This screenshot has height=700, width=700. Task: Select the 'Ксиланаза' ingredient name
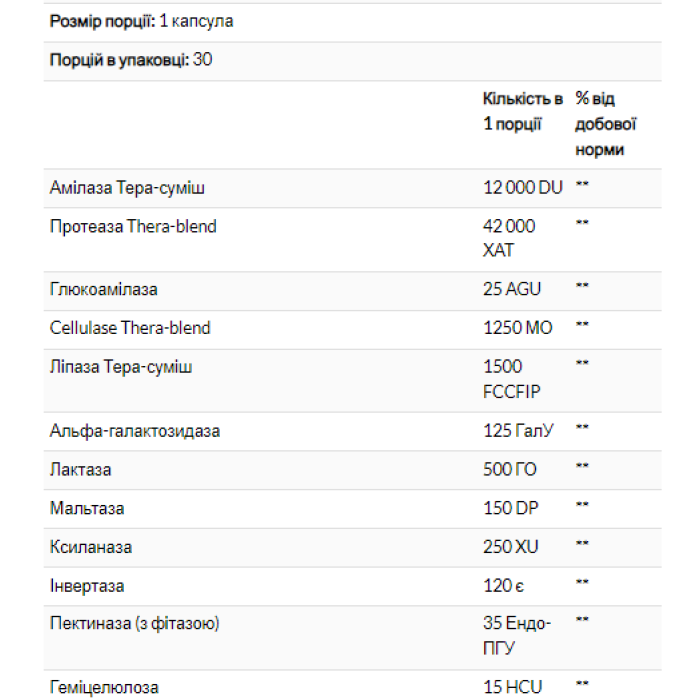[x=91, y=548]
